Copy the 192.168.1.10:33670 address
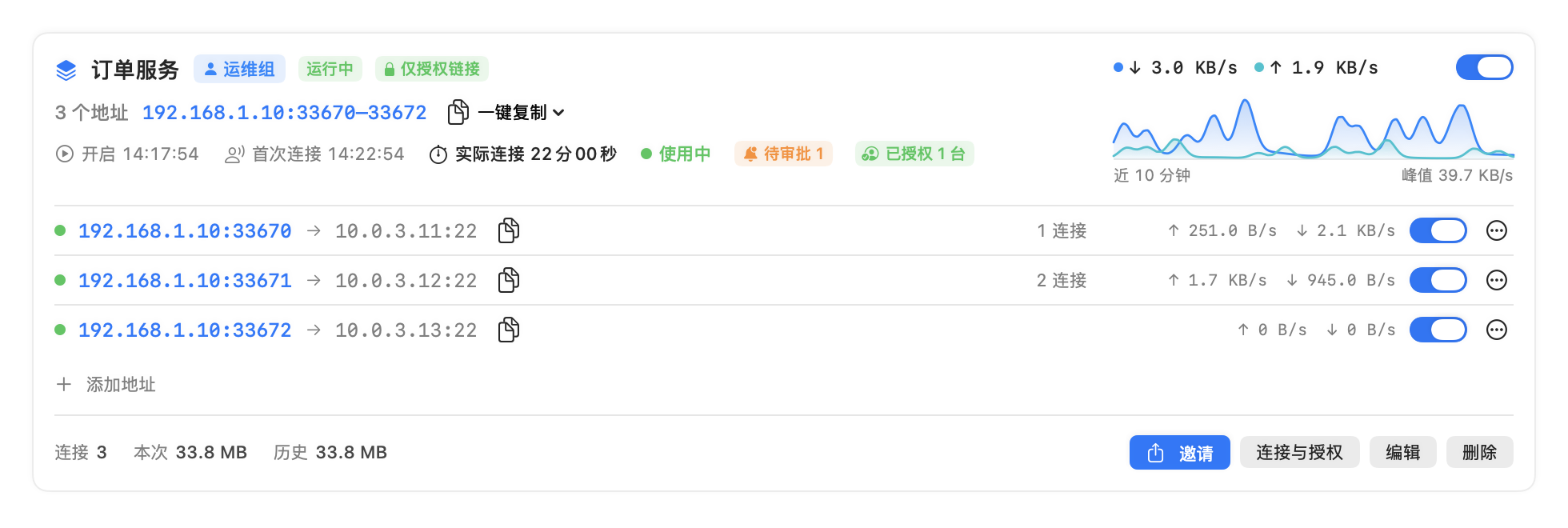This screenshot has height=528, width=1568. click(x=509, y=230)
